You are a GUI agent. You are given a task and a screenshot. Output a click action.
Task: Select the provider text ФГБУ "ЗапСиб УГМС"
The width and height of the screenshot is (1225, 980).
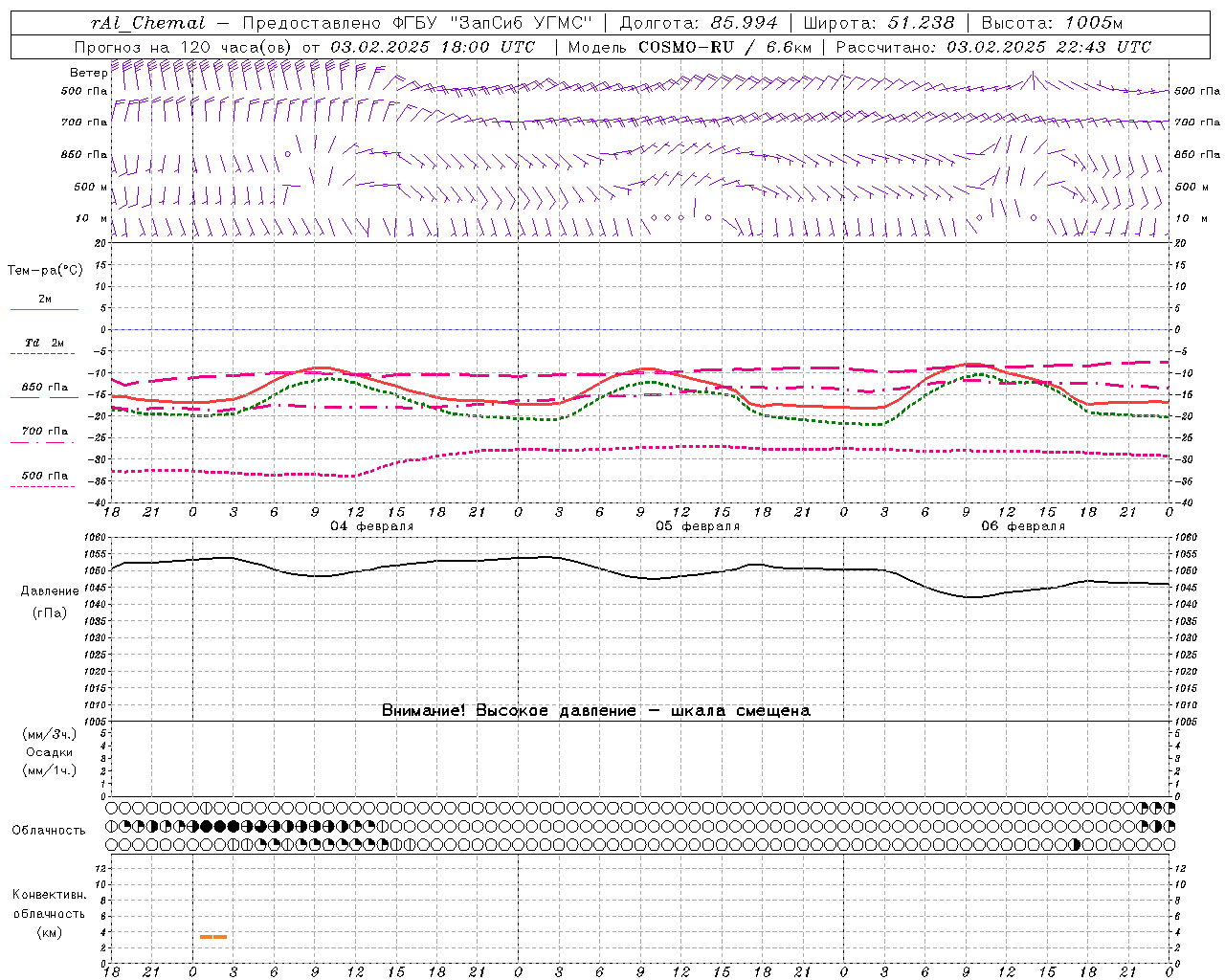coord(493,23)
